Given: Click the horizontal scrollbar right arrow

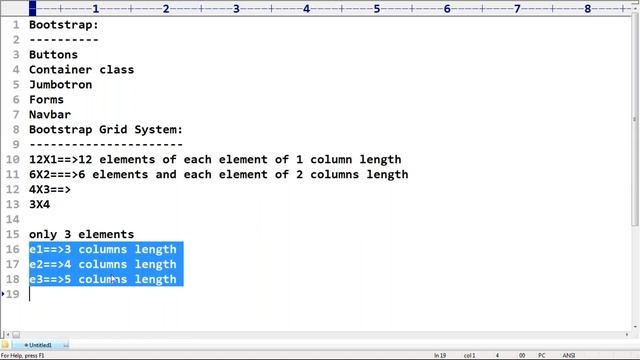Looking at the screenshot, I should pos(627,335).
